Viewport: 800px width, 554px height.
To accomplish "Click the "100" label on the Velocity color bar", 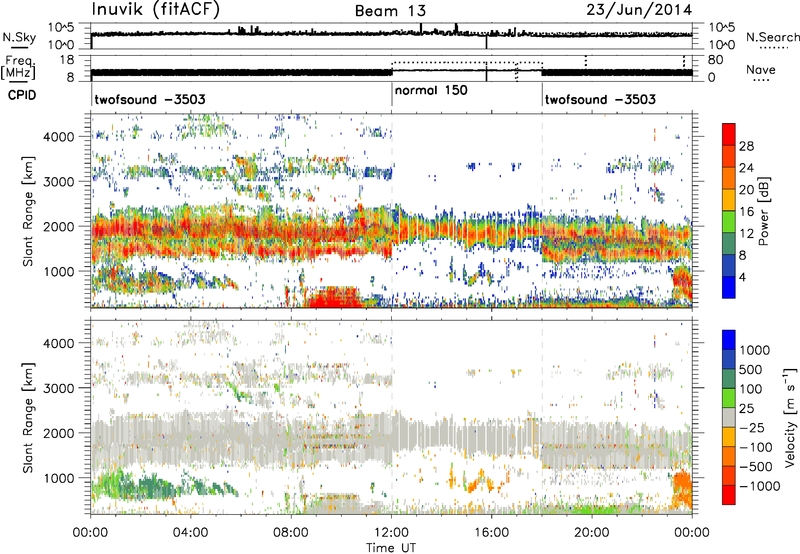I will pyautogui.click(x=753, y=389).
